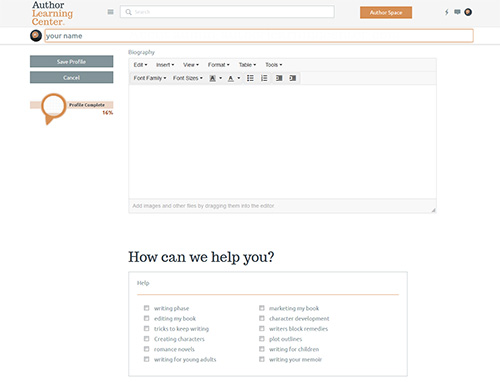This screenshot has width=500, height=382.
Task: Focus the search input field
Action: [x=227, y=12]
